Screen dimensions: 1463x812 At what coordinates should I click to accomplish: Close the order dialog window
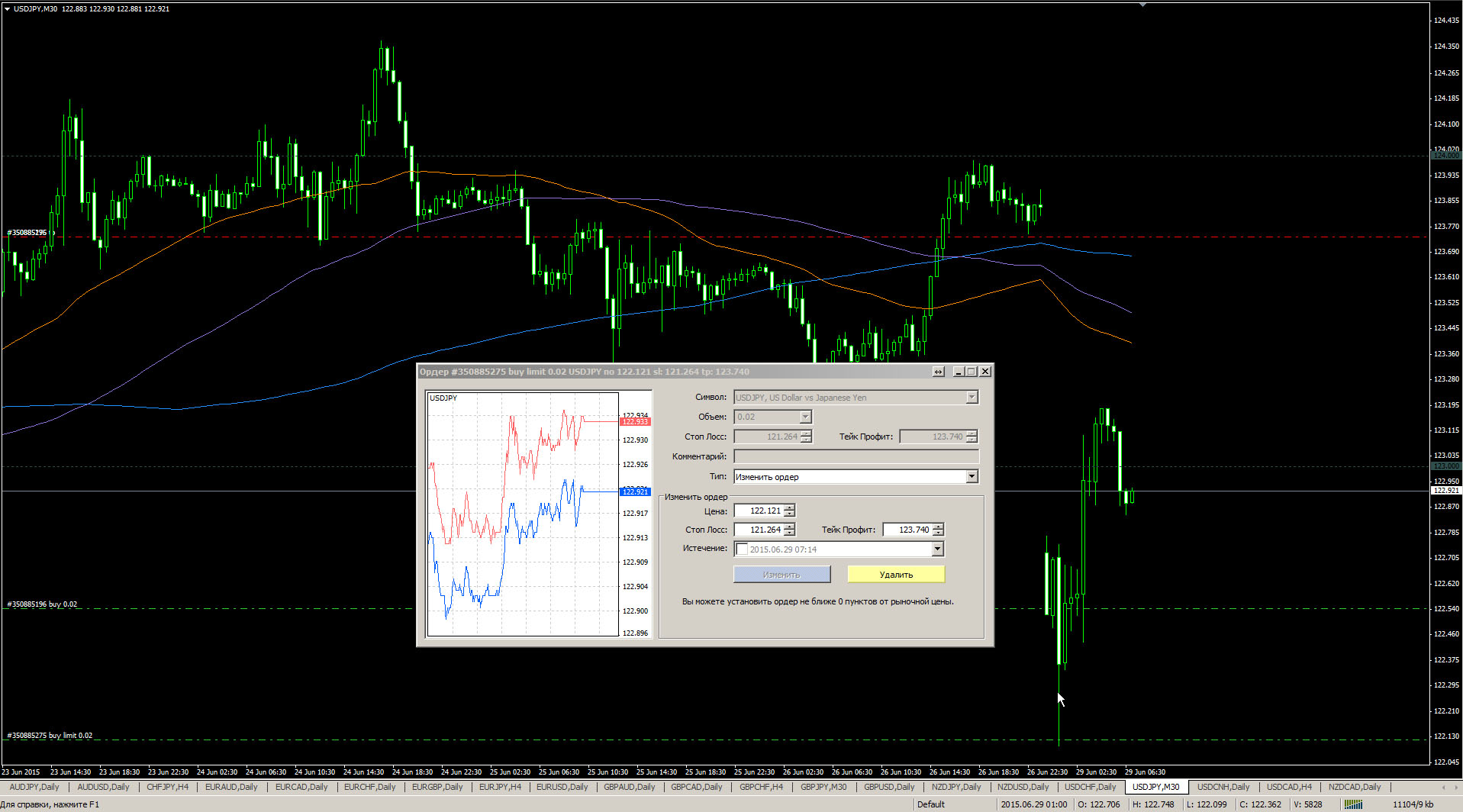coord(985,372)
